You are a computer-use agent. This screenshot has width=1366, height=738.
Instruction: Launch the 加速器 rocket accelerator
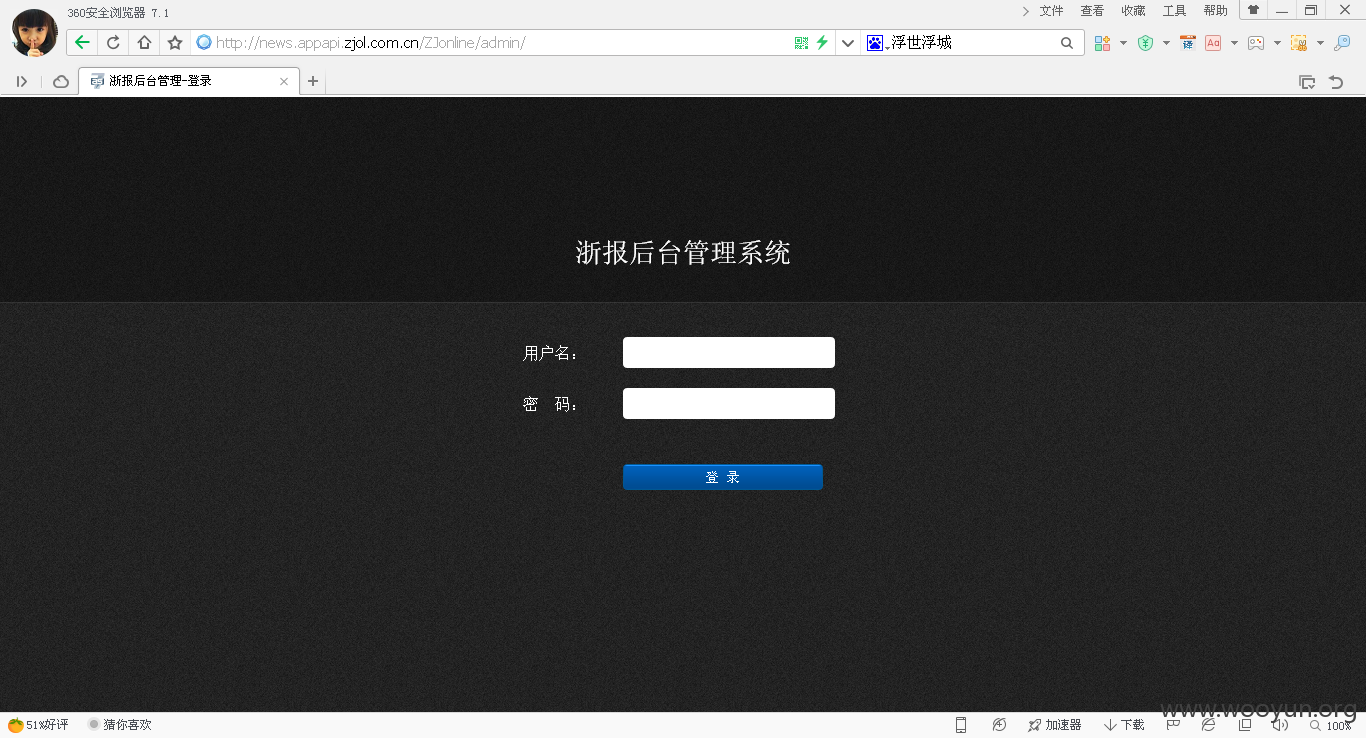[x=1054, y=725]
